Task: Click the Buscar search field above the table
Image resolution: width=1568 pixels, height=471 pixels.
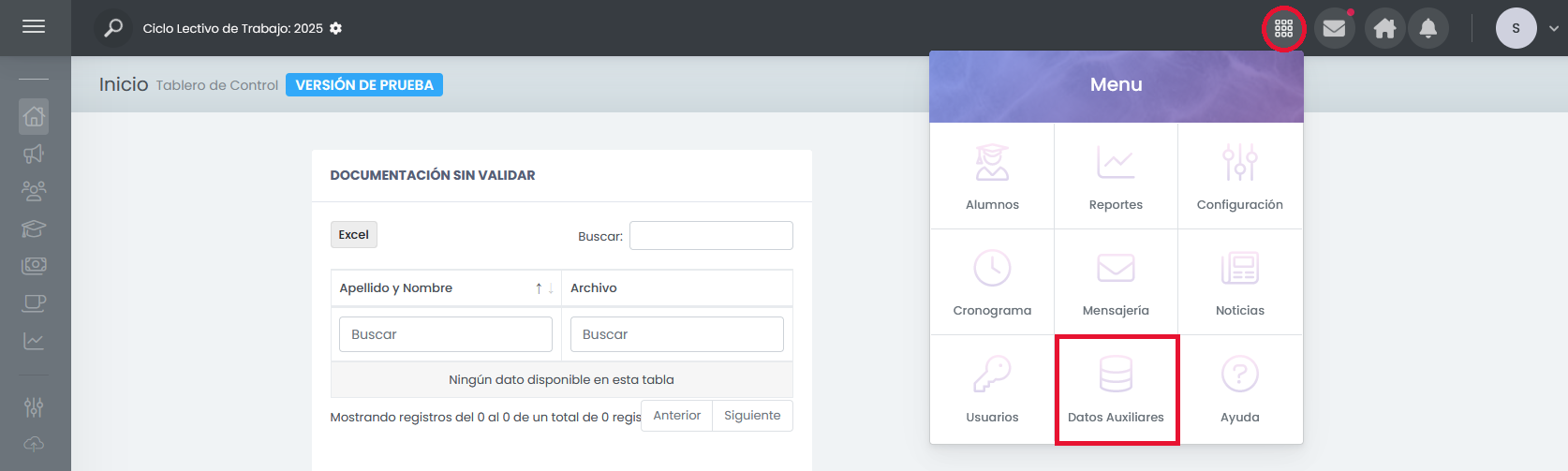Action: point(711,236)
